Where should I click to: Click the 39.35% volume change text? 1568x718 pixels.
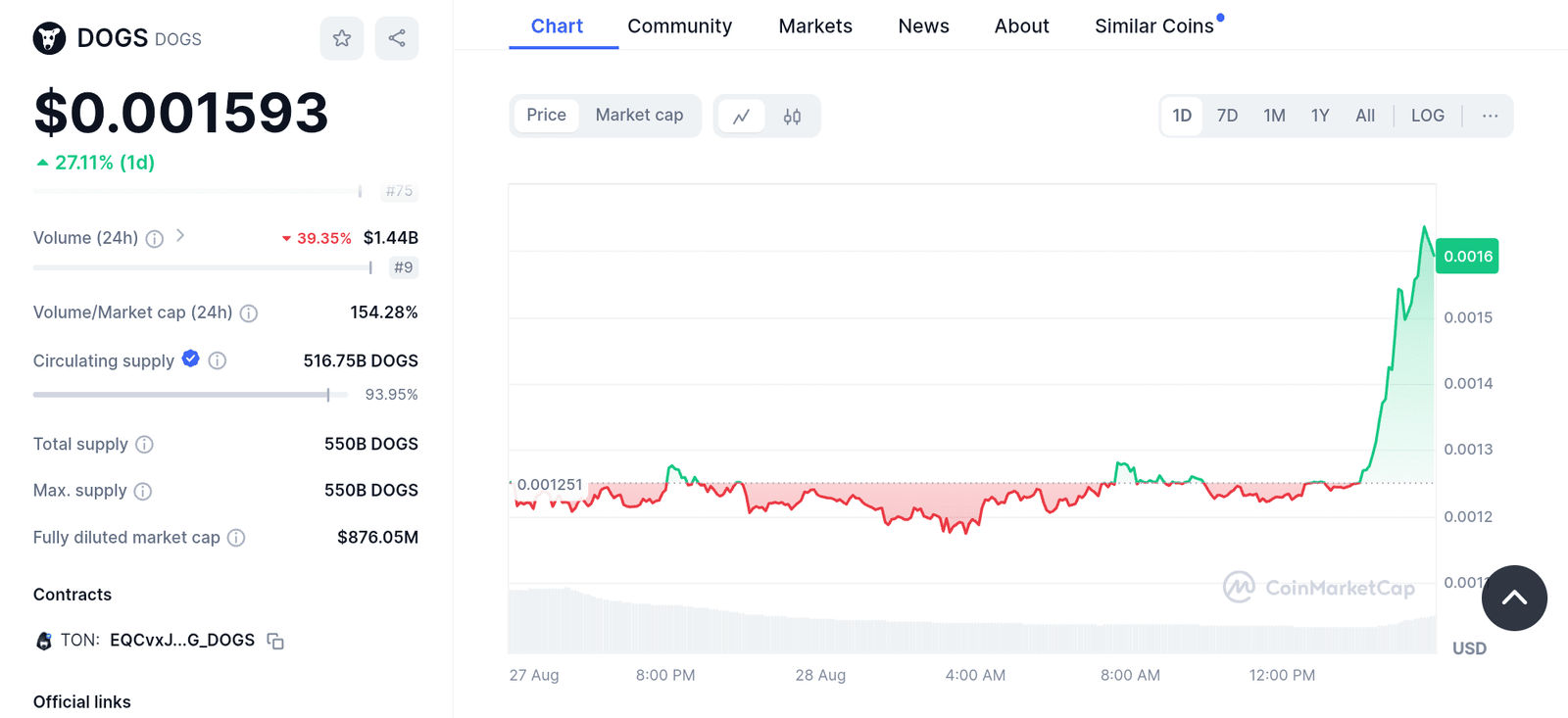(324, 239)
